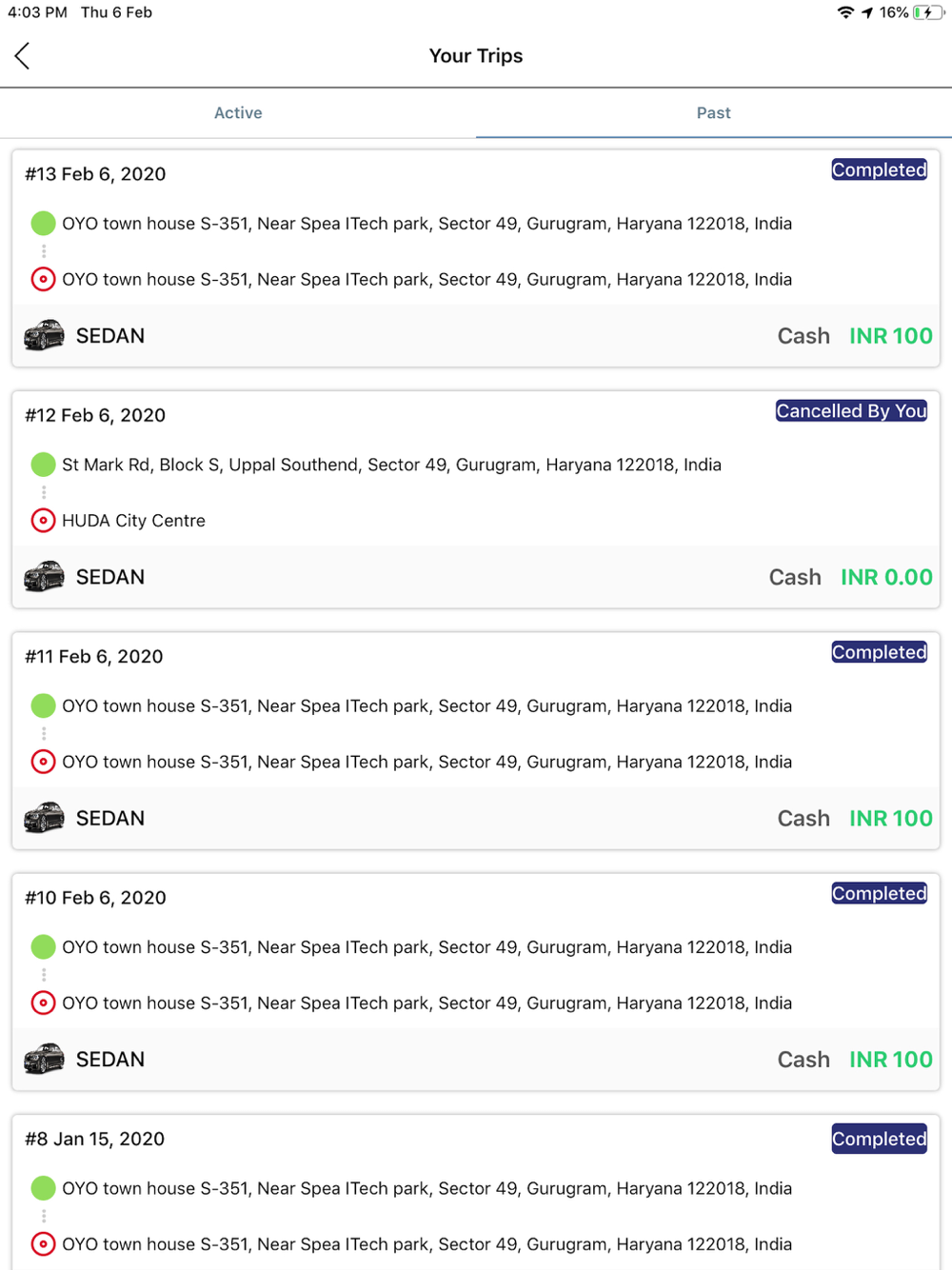Tap the back arrow icon
The width and height of the screenshot is (952, 1270).
click(x=23, y=56)
